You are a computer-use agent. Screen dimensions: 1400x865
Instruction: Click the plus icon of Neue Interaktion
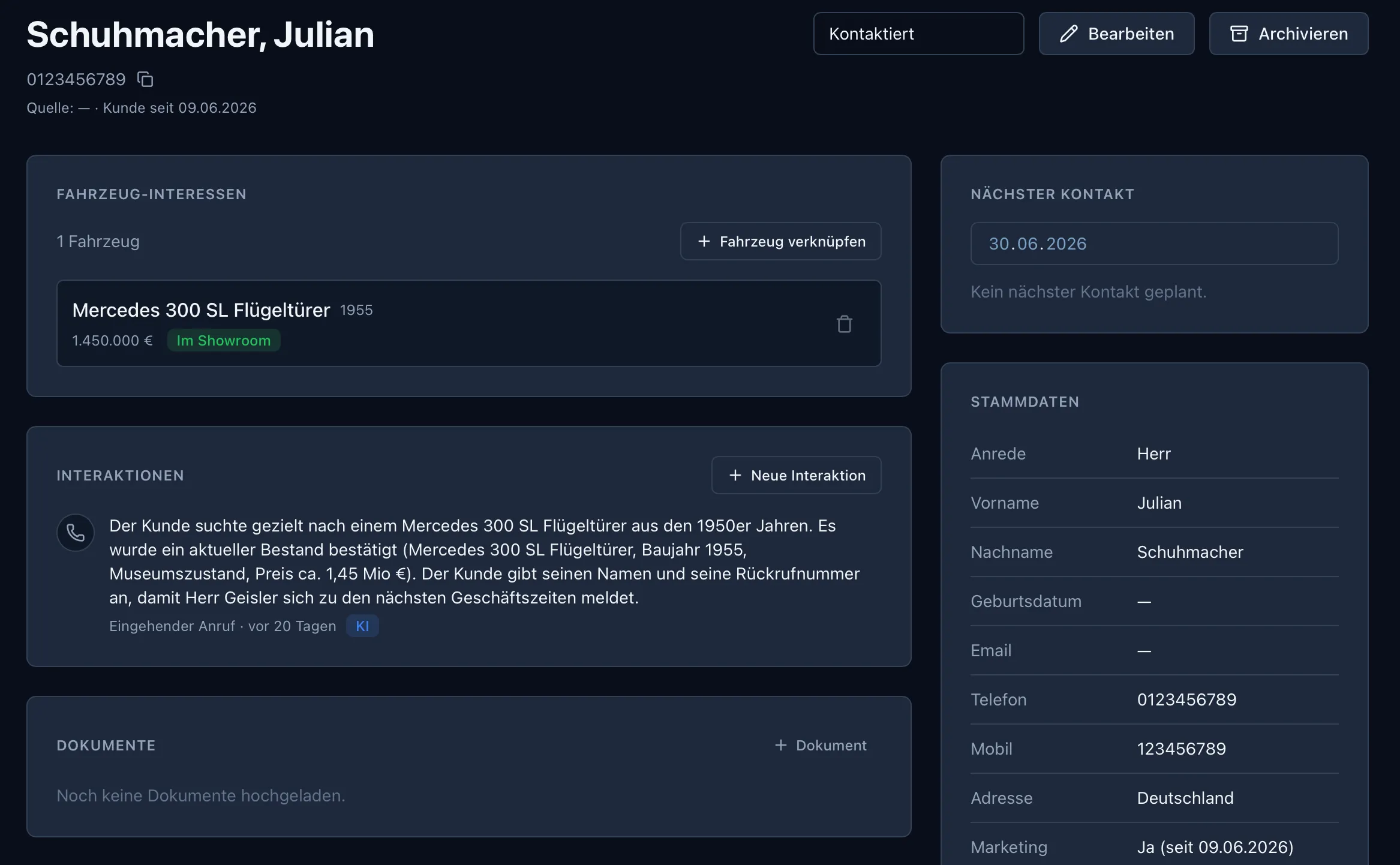tap(735, 475)
